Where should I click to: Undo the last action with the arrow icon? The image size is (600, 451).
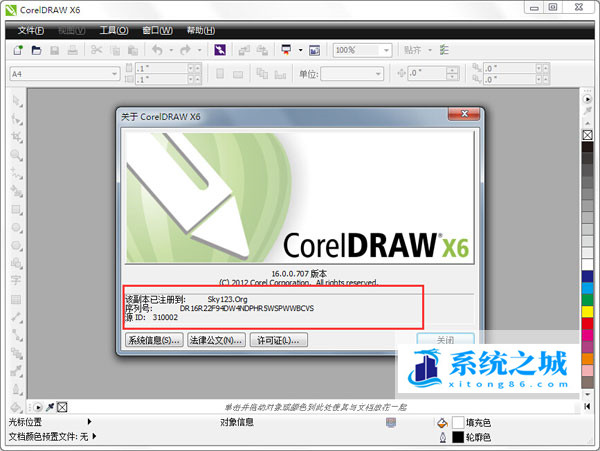coord(158,50)
